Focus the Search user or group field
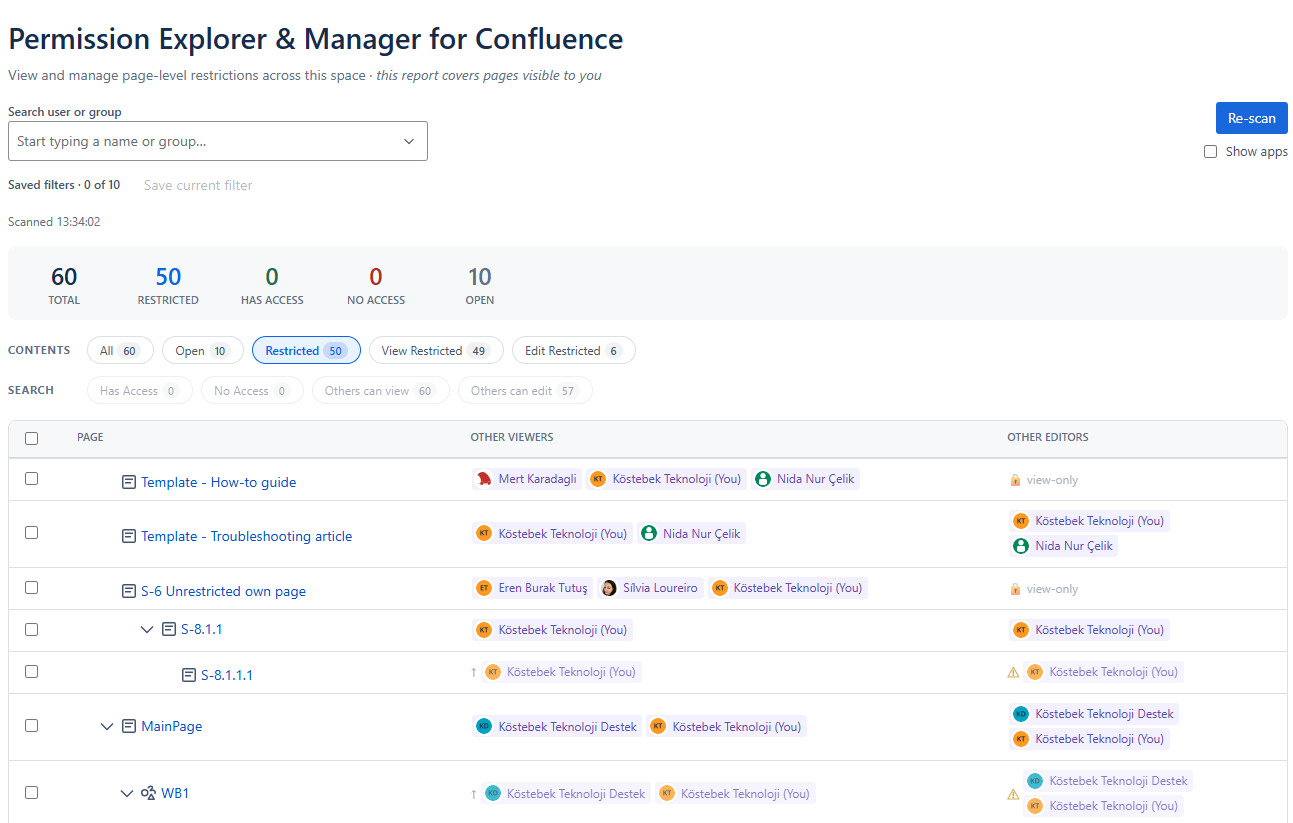This screenshot has width=1293, height=823. point(218,141)
